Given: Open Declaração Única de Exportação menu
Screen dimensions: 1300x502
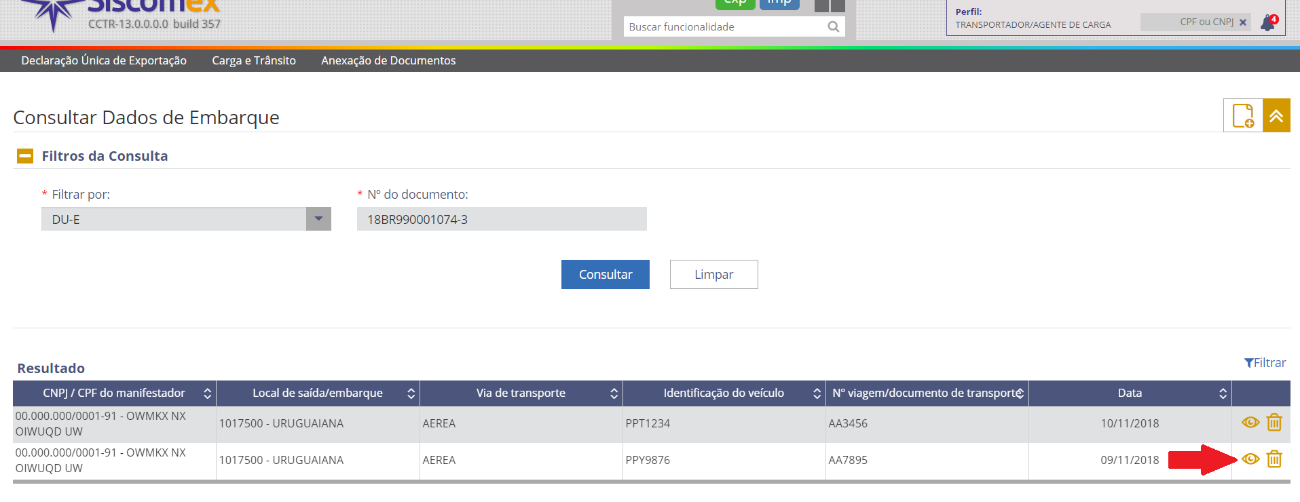Looking at the screenshot, I should (104, 61).
